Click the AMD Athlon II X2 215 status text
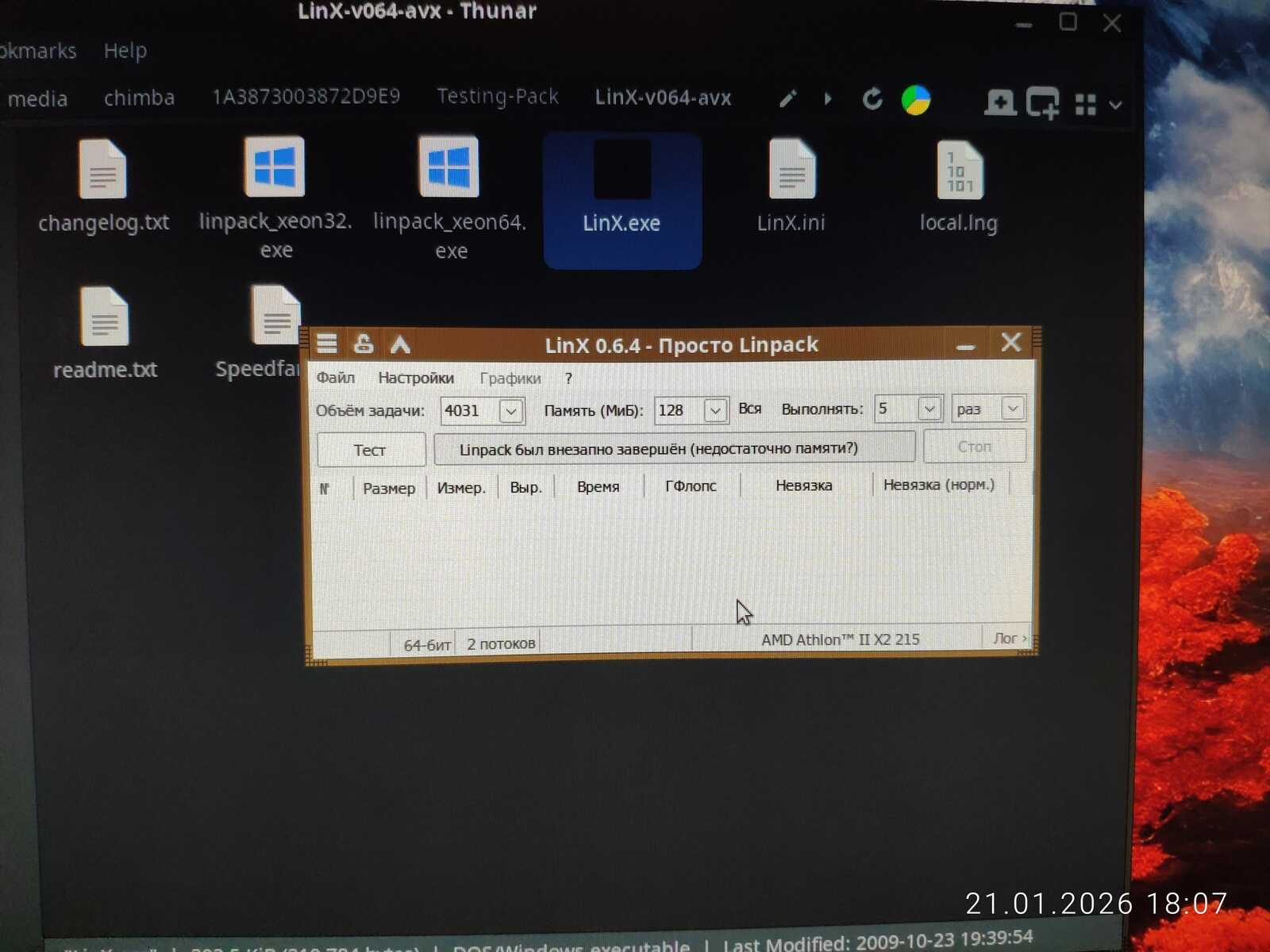Screen dimensions: 1270x952 841,639
